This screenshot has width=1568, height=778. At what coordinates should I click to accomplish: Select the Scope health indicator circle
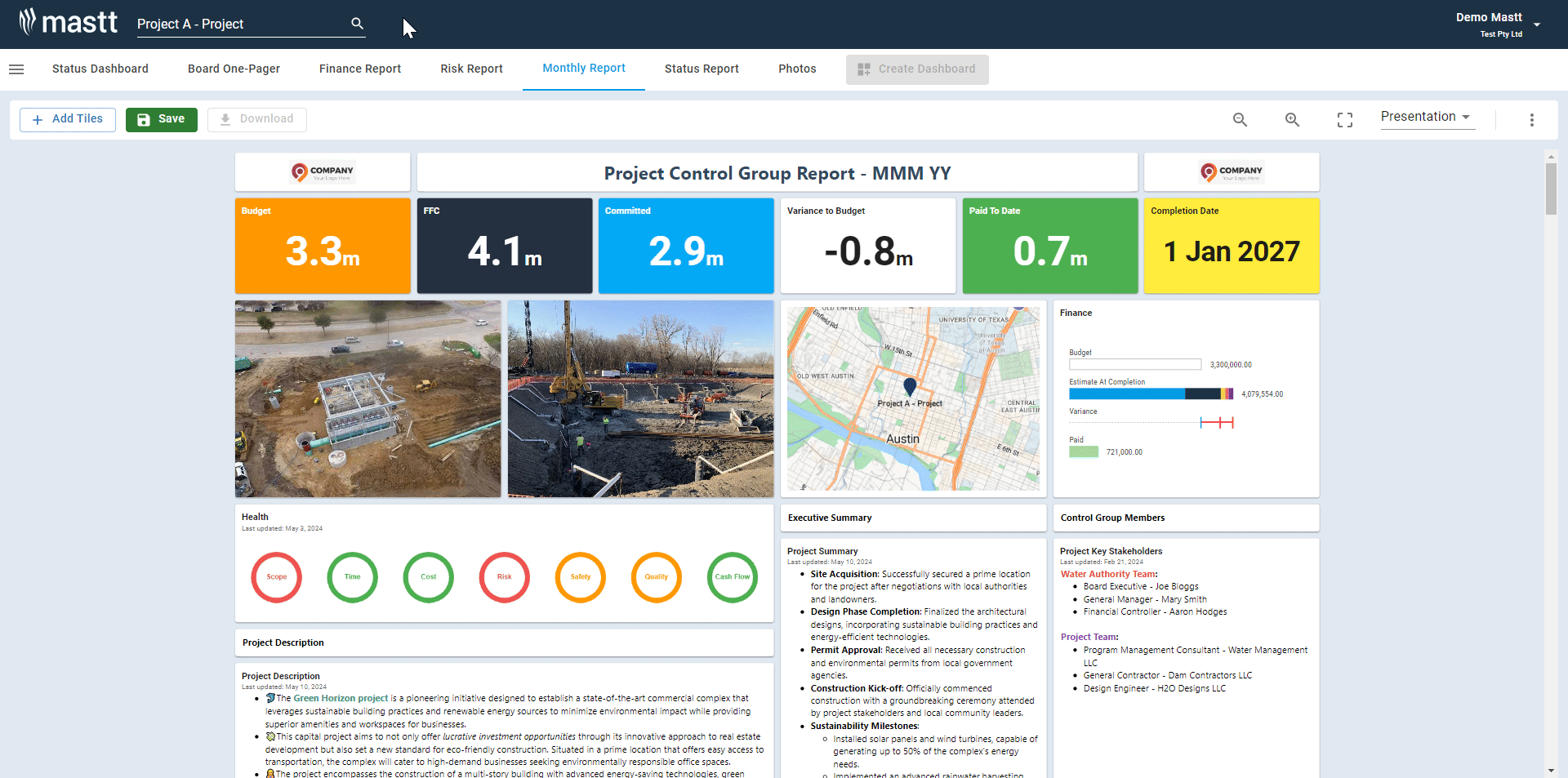(x=276, y=577)
